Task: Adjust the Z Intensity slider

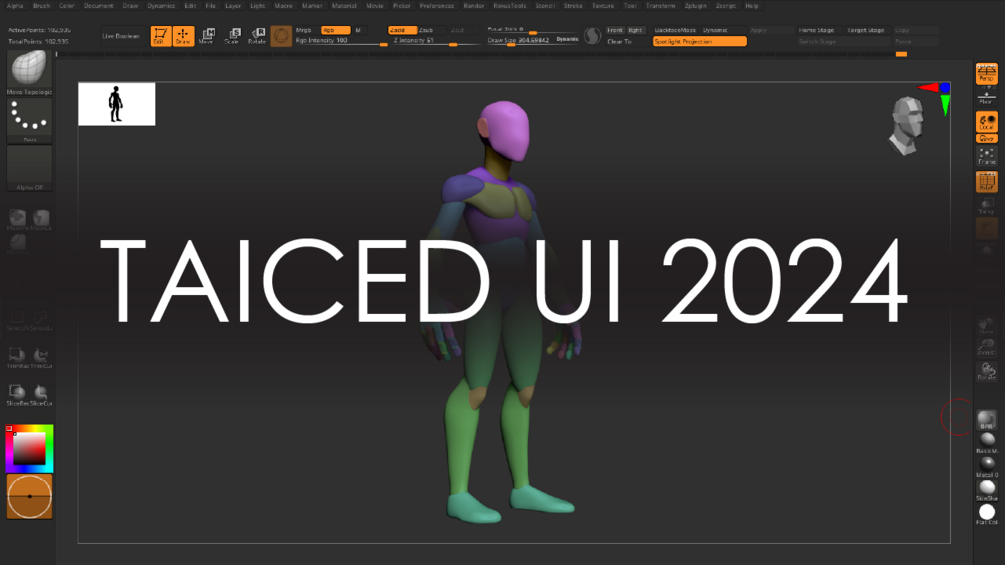Action: (x=435, y=41)
